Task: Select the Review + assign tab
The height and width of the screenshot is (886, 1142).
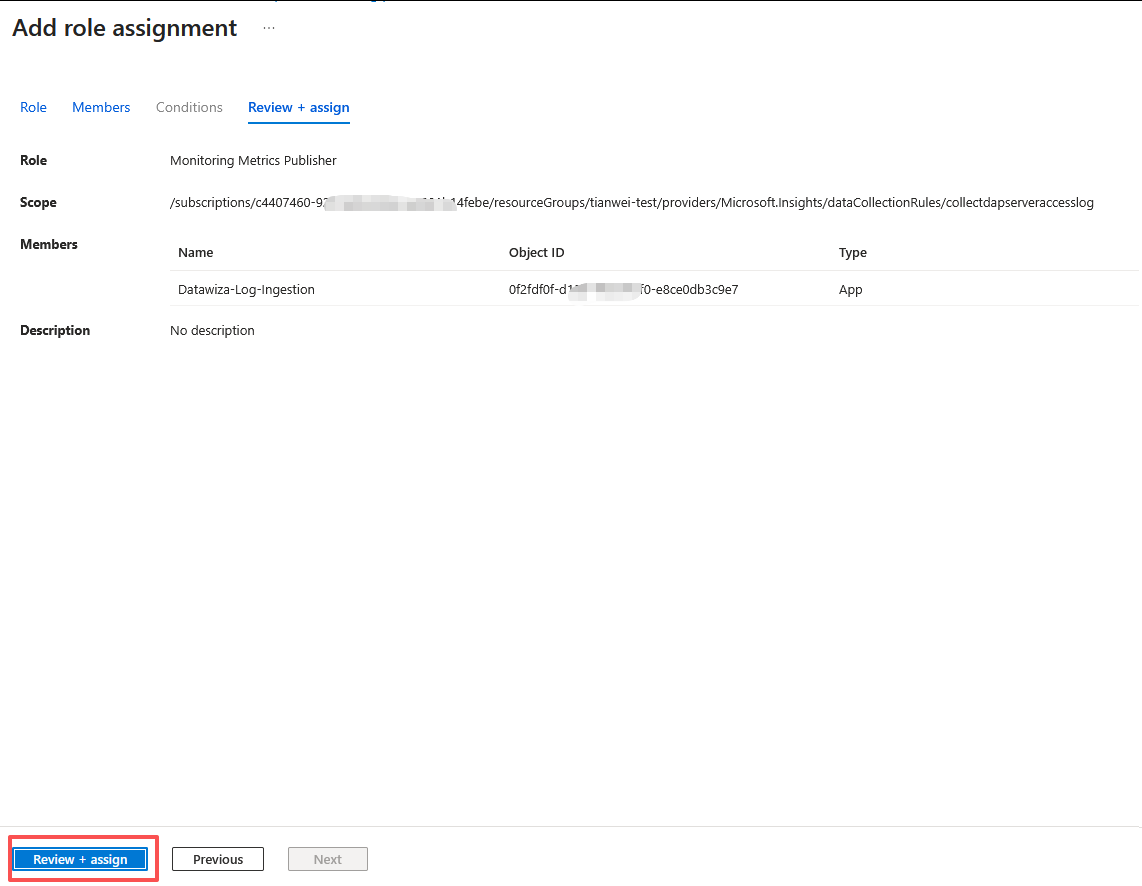Action: 298,107
